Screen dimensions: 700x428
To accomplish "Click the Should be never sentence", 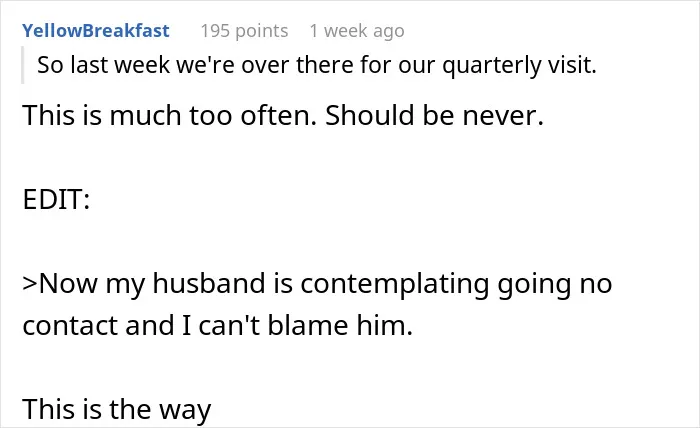I will pos(434,115).
